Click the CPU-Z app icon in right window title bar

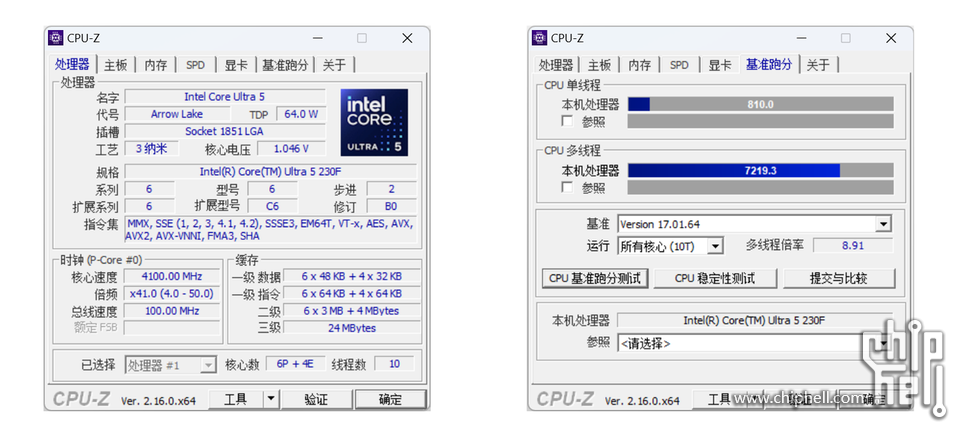[x=539, y=38]
